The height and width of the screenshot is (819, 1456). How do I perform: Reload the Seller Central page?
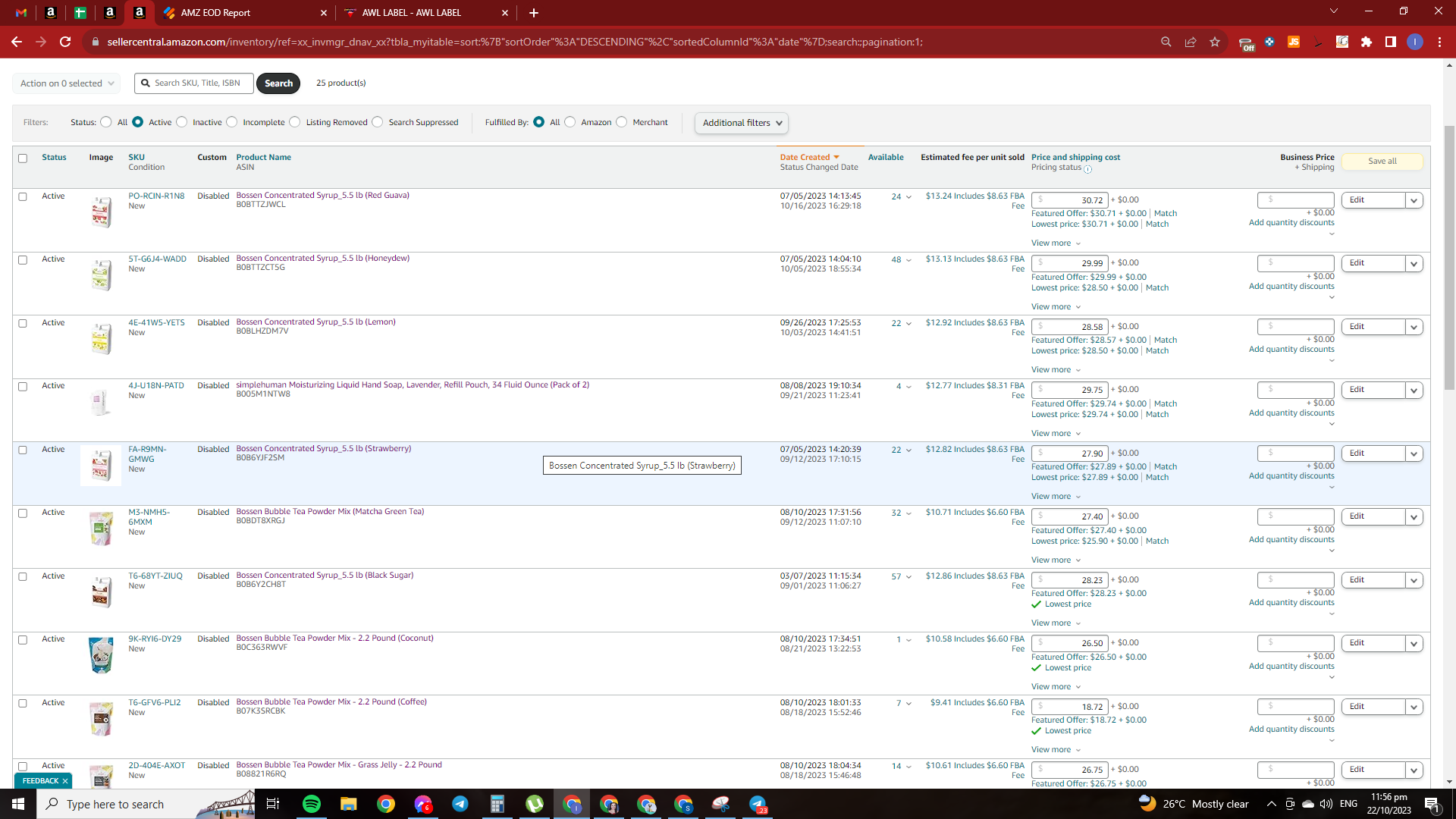[65, 42]
